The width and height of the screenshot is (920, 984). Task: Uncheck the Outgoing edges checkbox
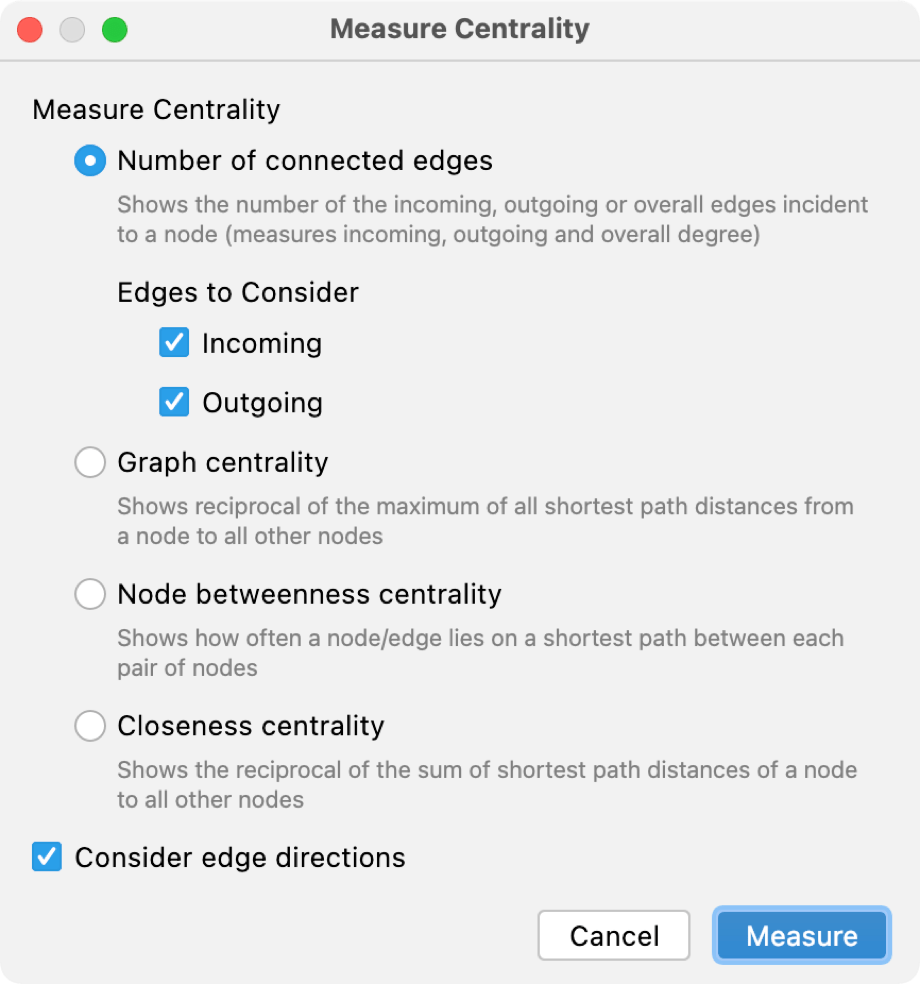(174, 402)
